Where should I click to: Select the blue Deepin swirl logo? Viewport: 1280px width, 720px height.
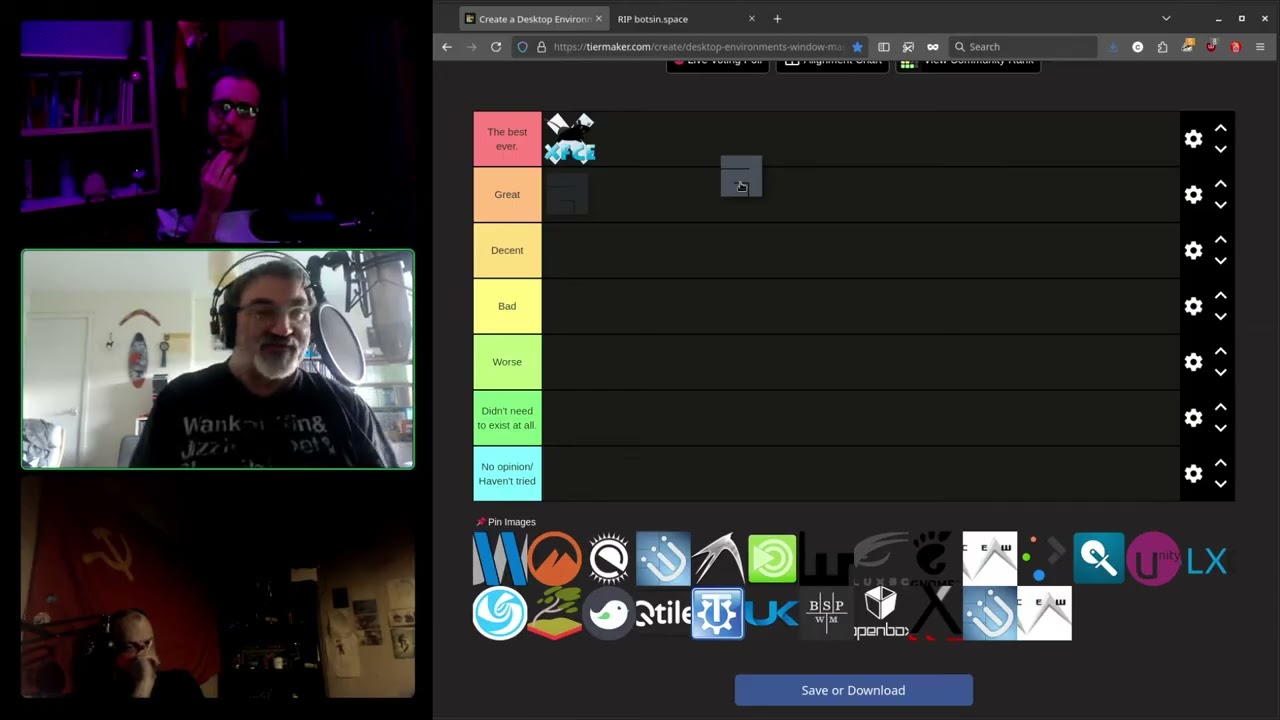499,613
